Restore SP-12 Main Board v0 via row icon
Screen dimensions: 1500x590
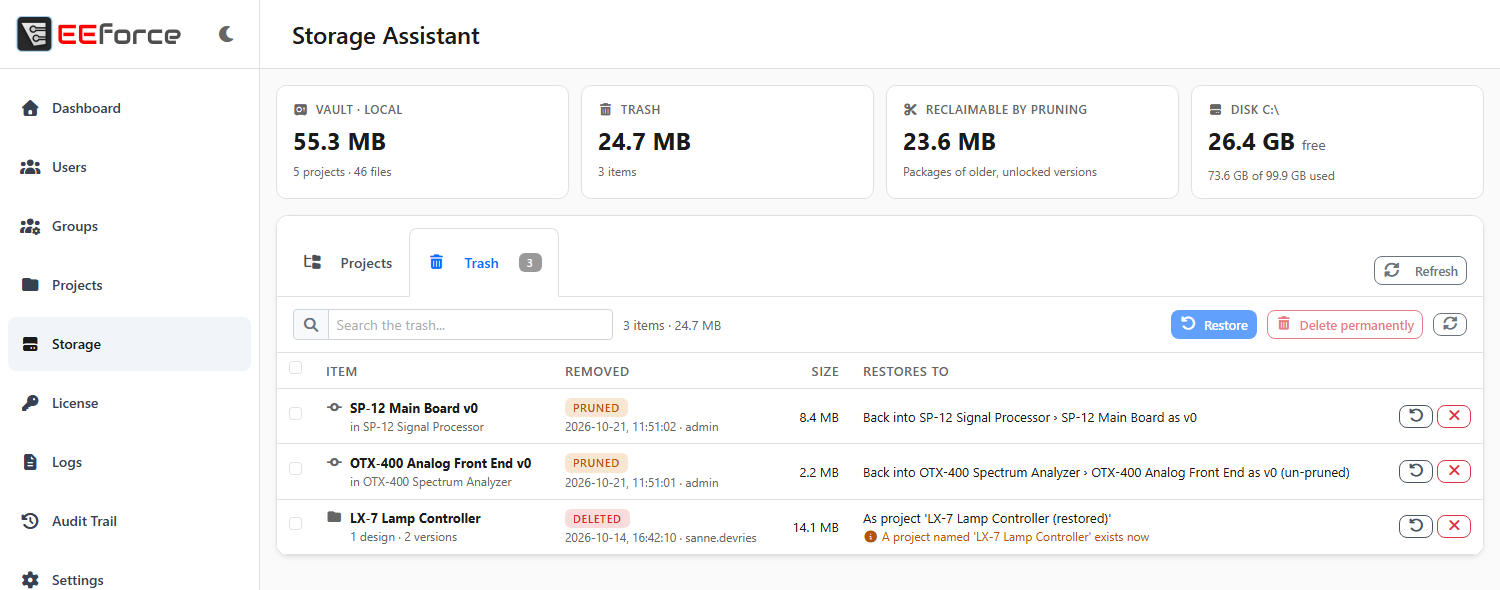pyautogui.click(x=1416, y=416)
